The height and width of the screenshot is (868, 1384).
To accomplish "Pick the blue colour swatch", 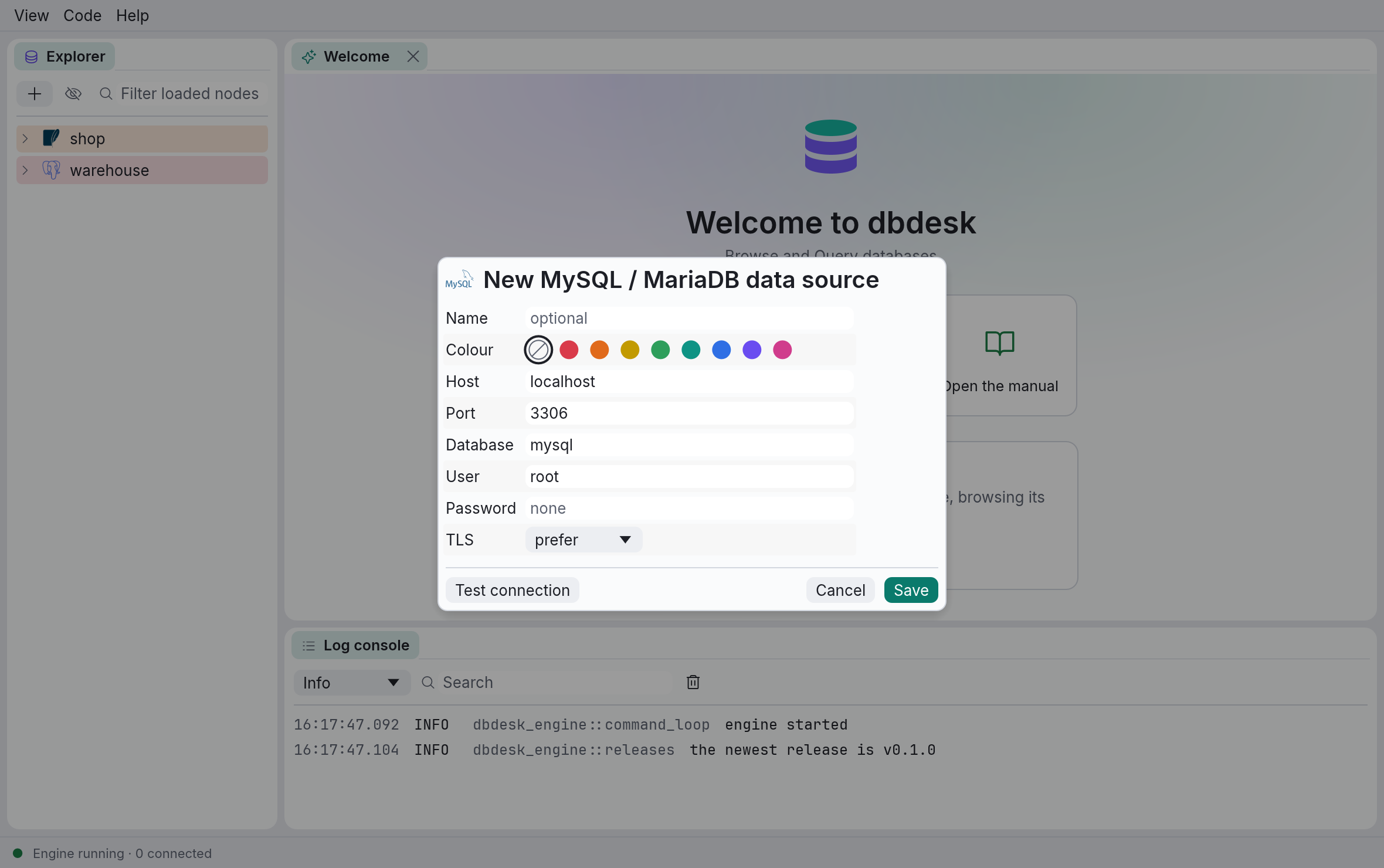I will point(721,350).
